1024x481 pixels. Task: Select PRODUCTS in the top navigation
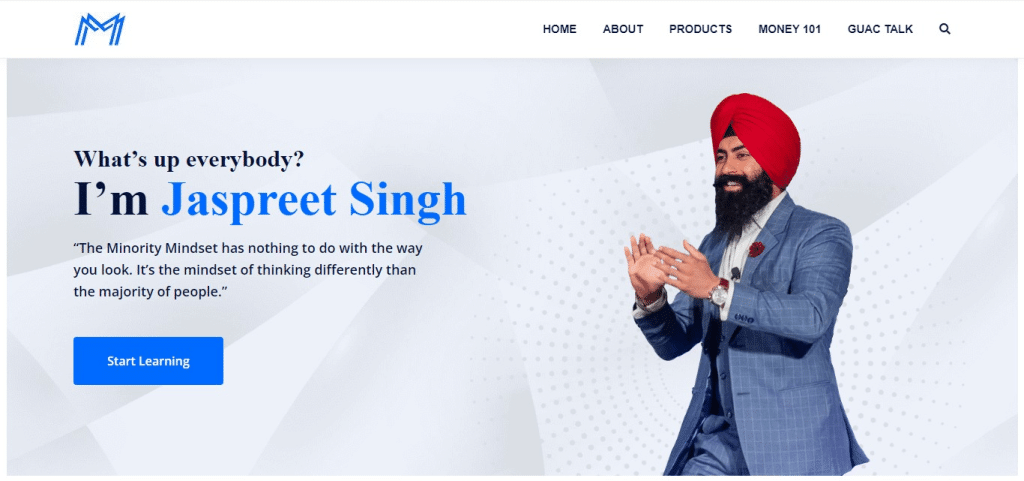701,29
